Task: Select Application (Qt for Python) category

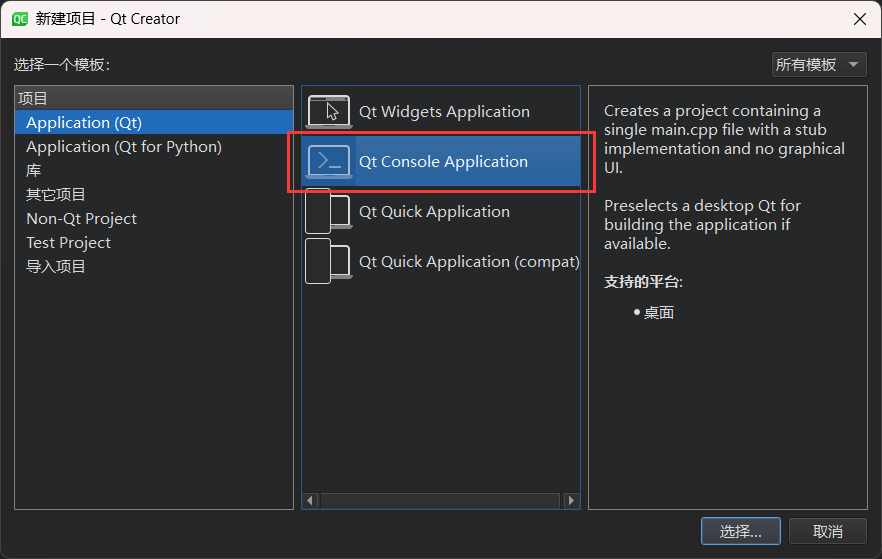Action: (x=124, y=147)
